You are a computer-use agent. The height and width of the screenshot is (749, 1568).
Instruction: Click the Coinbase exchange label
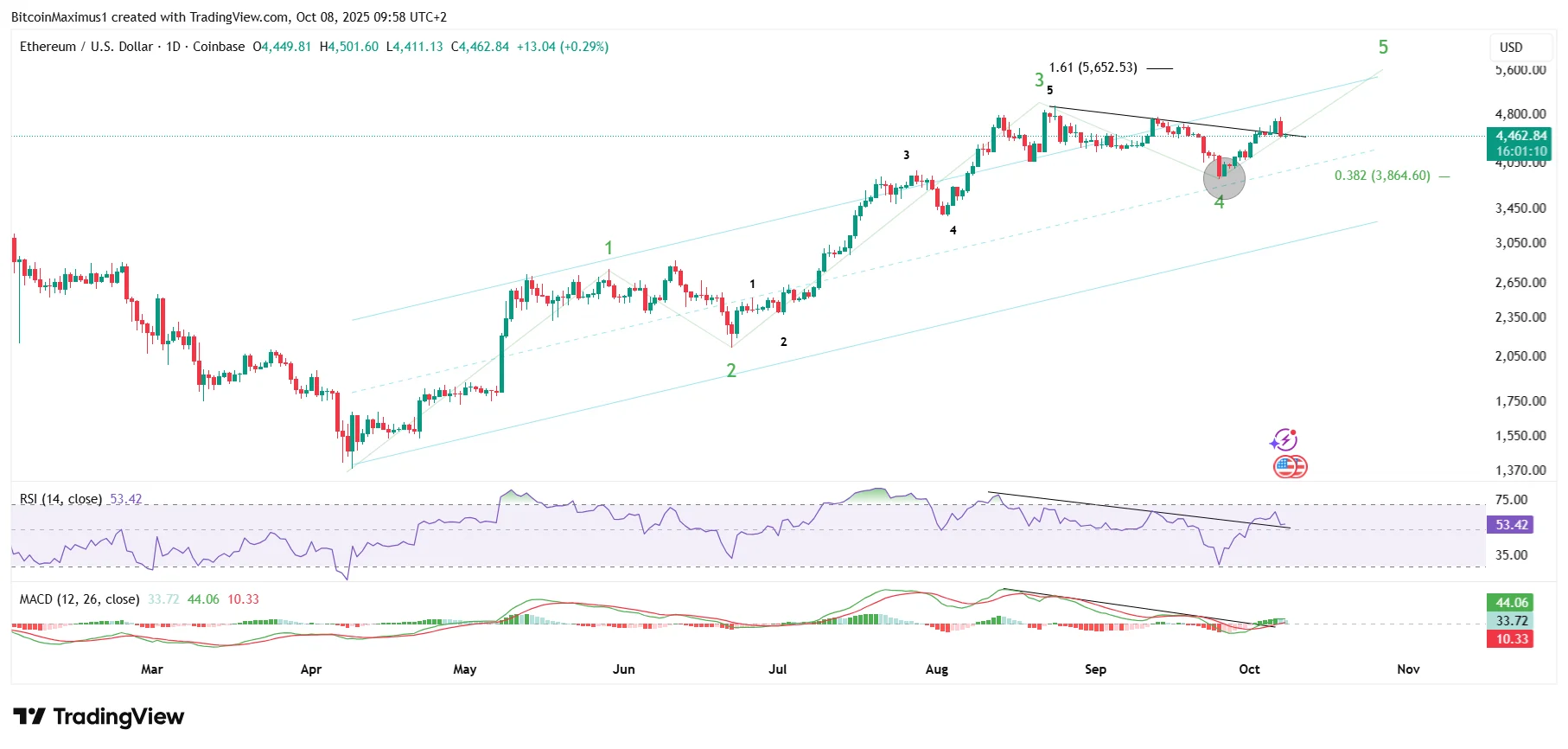219,47
